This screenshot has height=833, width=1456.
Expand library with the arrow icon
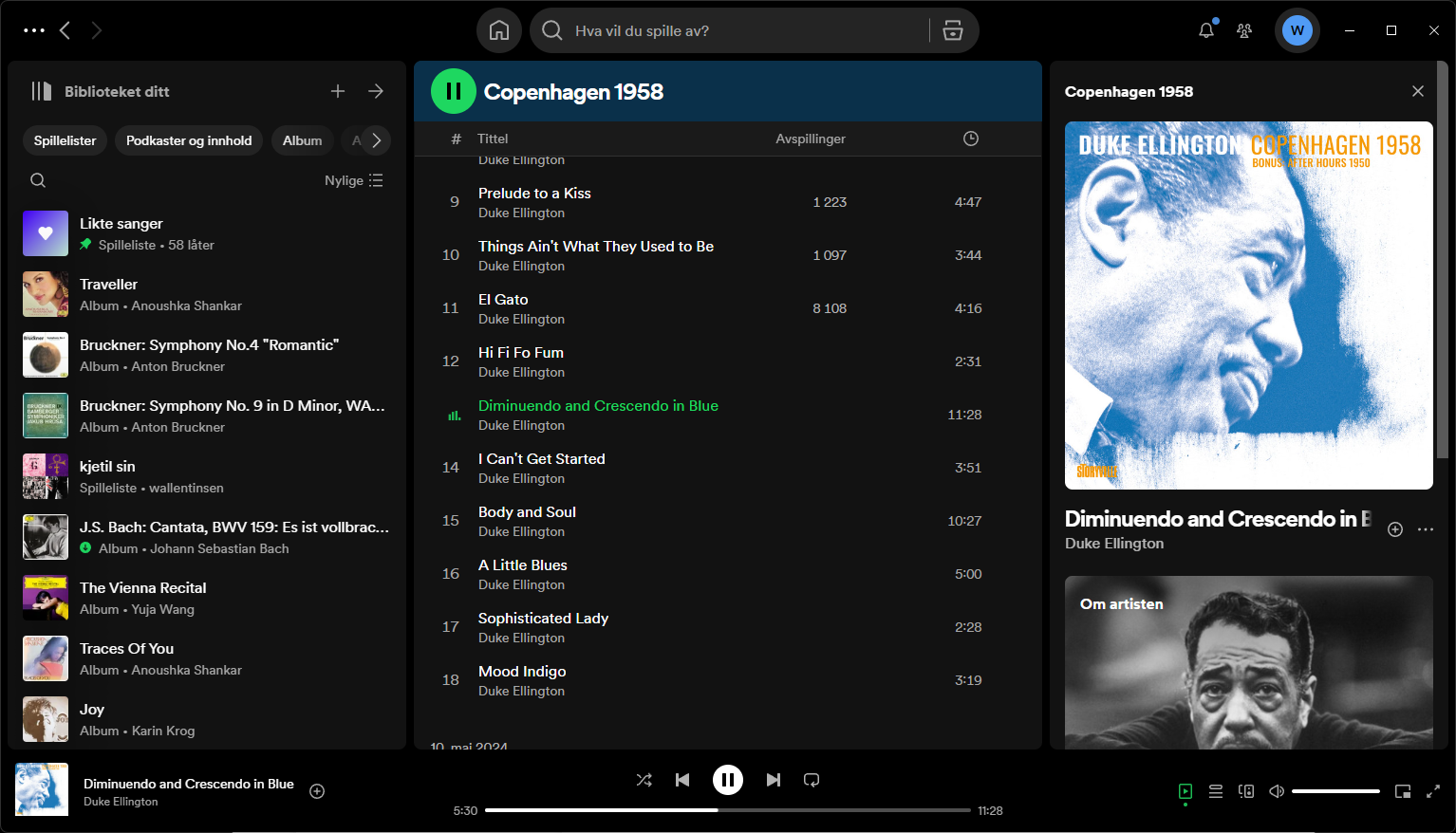376,91
